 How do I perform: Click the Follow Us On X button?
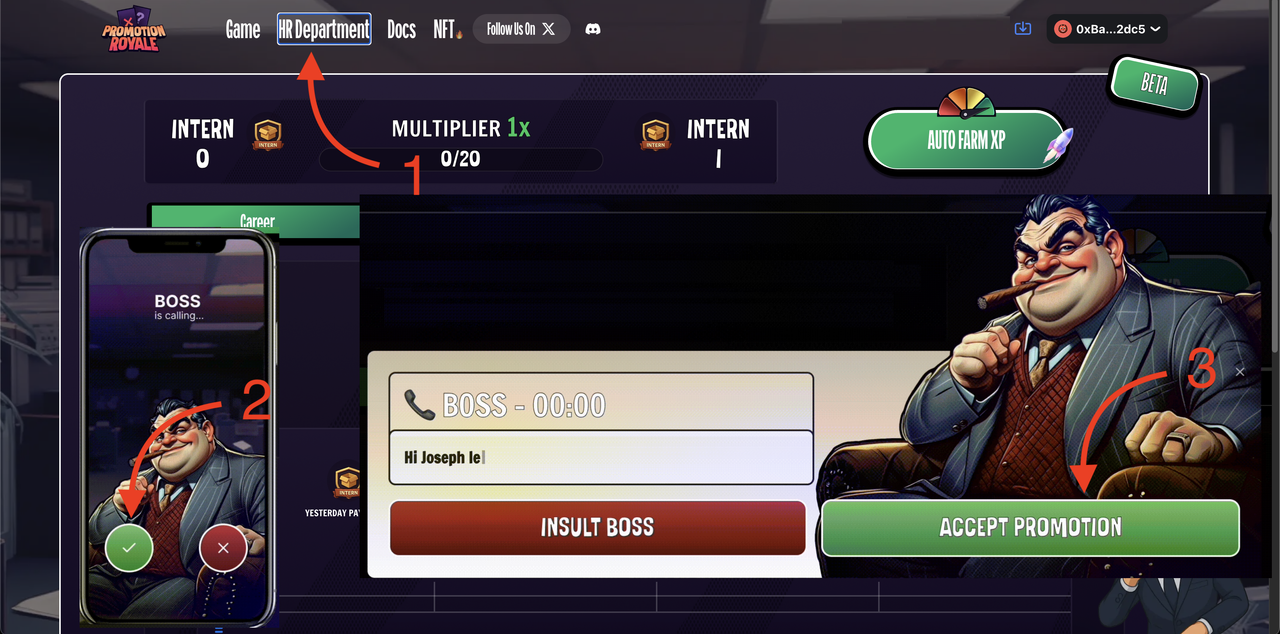[521, 29]
